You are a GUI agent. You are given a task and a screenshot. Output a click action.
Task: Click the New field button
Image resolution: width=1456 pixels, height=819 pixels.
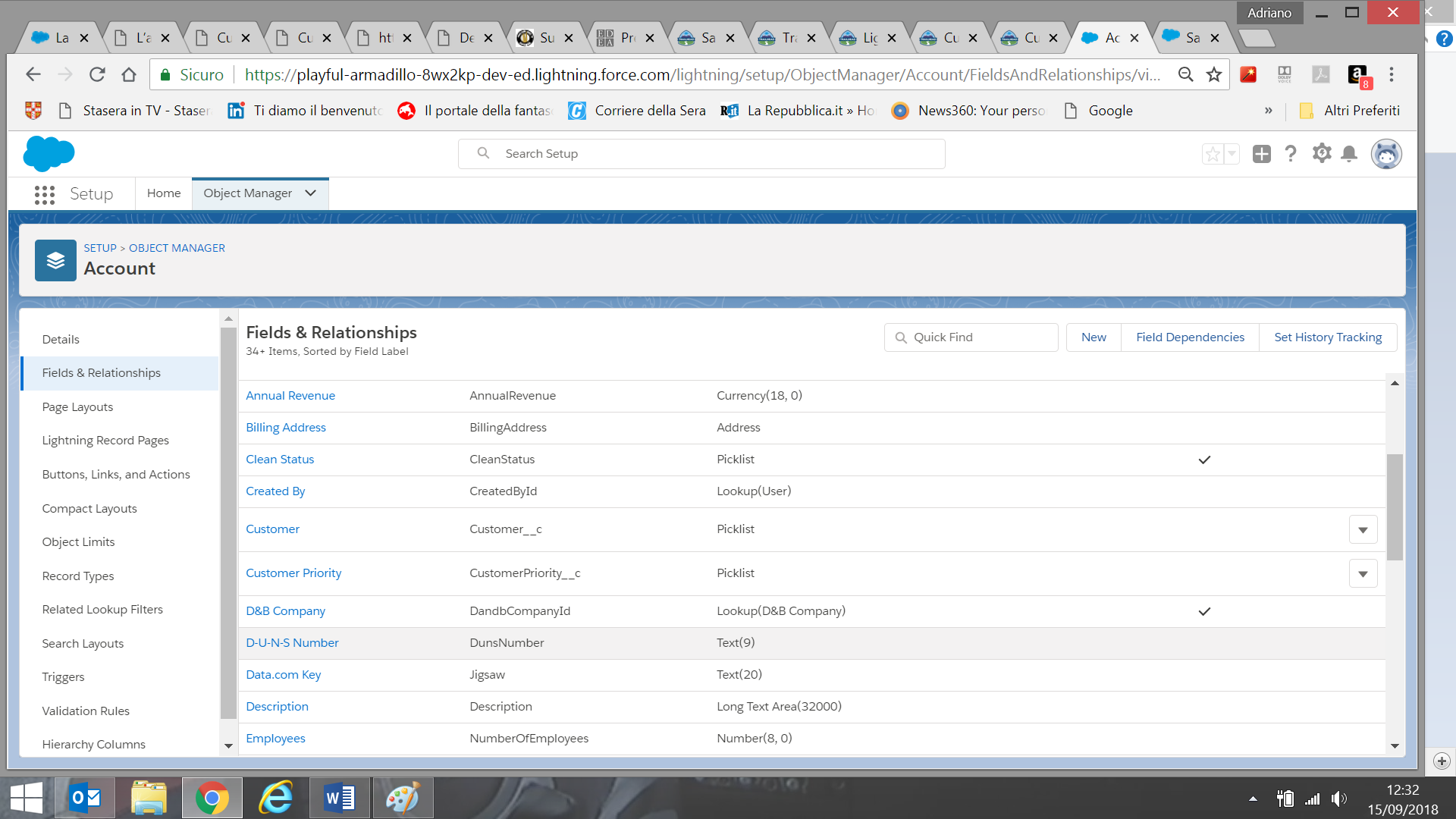tap(1093, 337)
